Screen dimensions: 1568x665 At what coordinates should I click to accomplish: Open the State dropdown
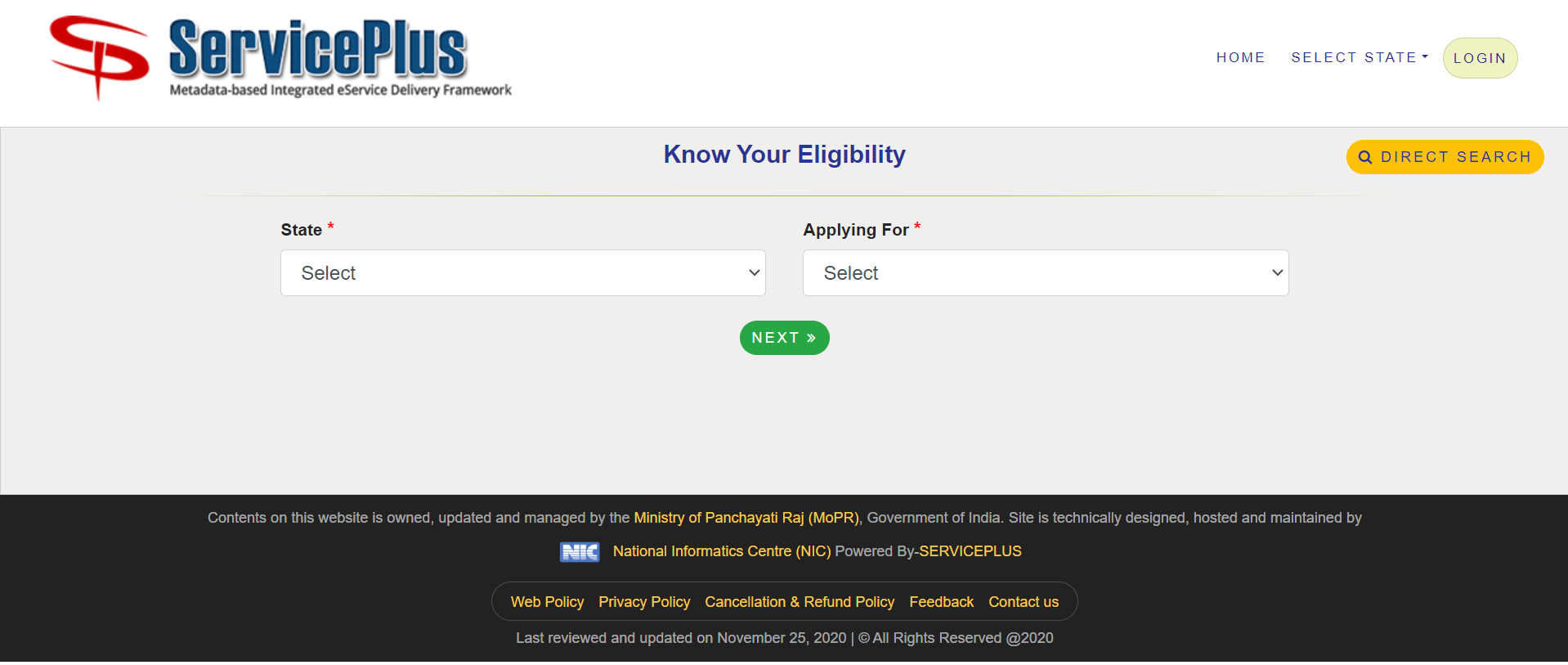522,272
